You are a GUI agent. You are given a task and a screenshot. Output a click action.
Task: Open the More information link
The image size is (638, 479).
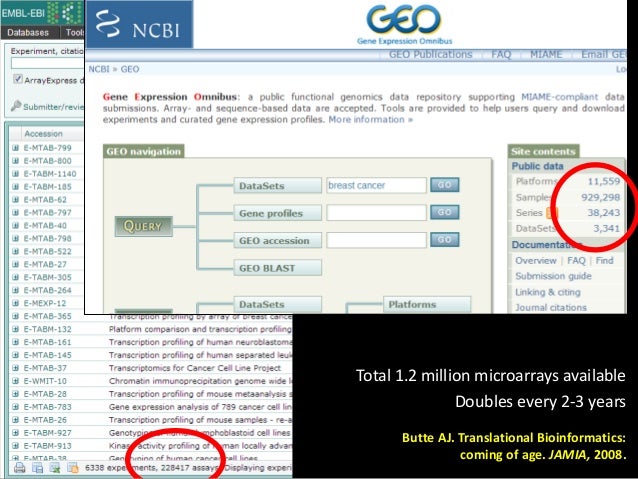coord(371,120)
